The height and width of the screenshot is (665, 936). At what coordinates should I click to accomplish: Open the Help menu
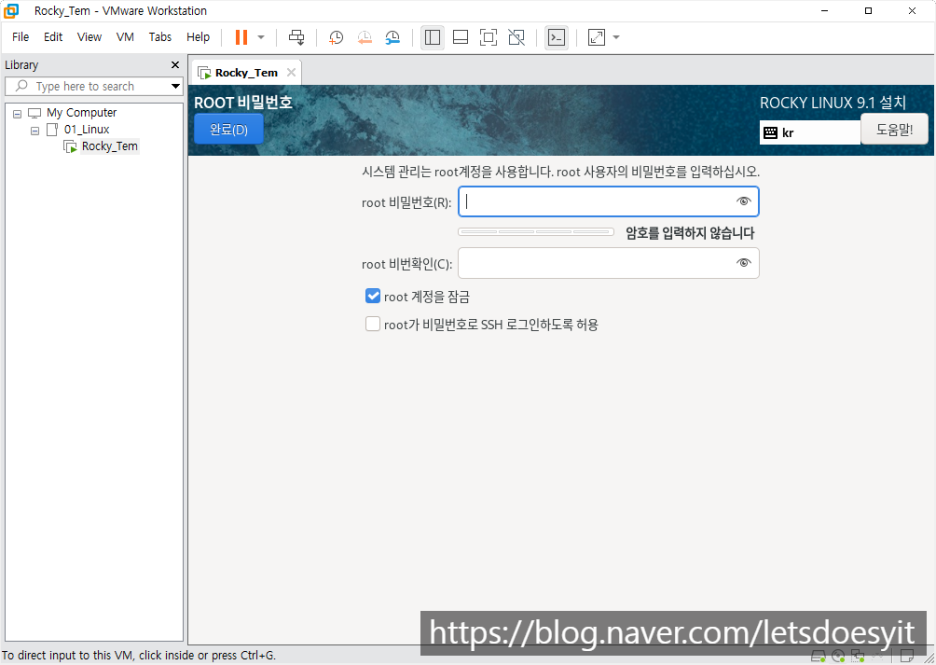click(x=198, y=37)
